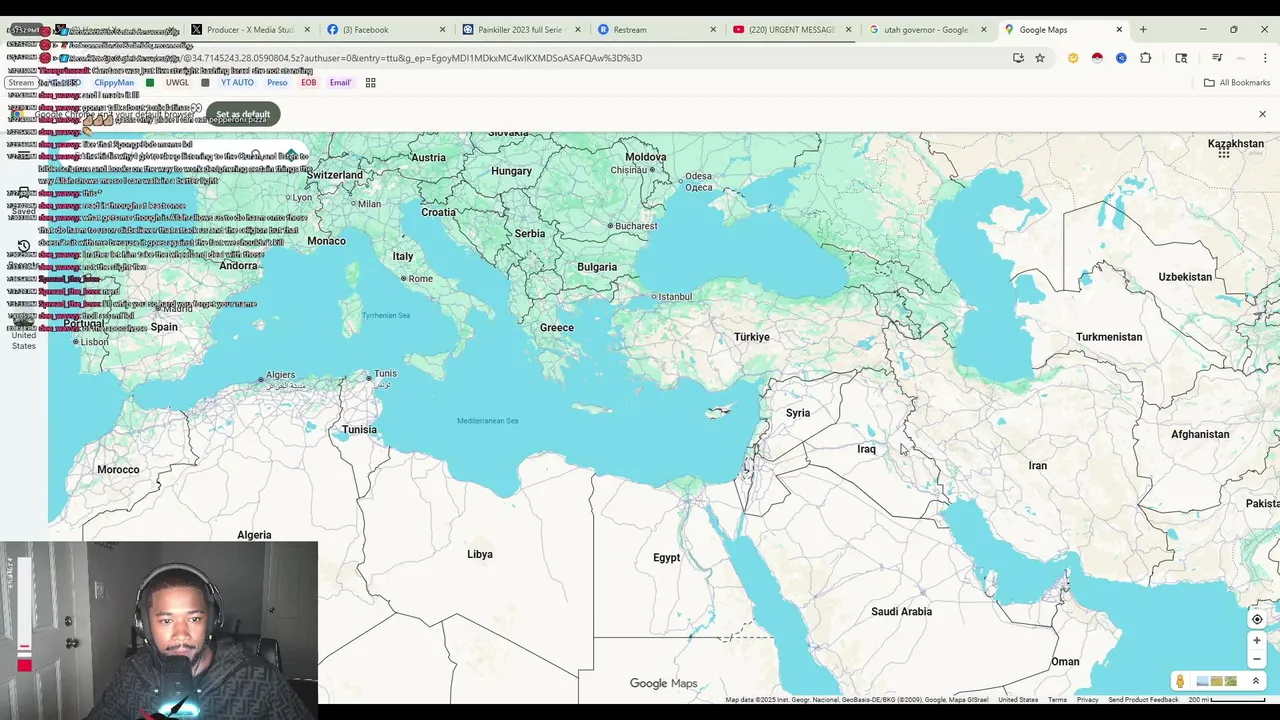Open the Stream bookmark
The image size is (1280, 720).
pos(22,83)
